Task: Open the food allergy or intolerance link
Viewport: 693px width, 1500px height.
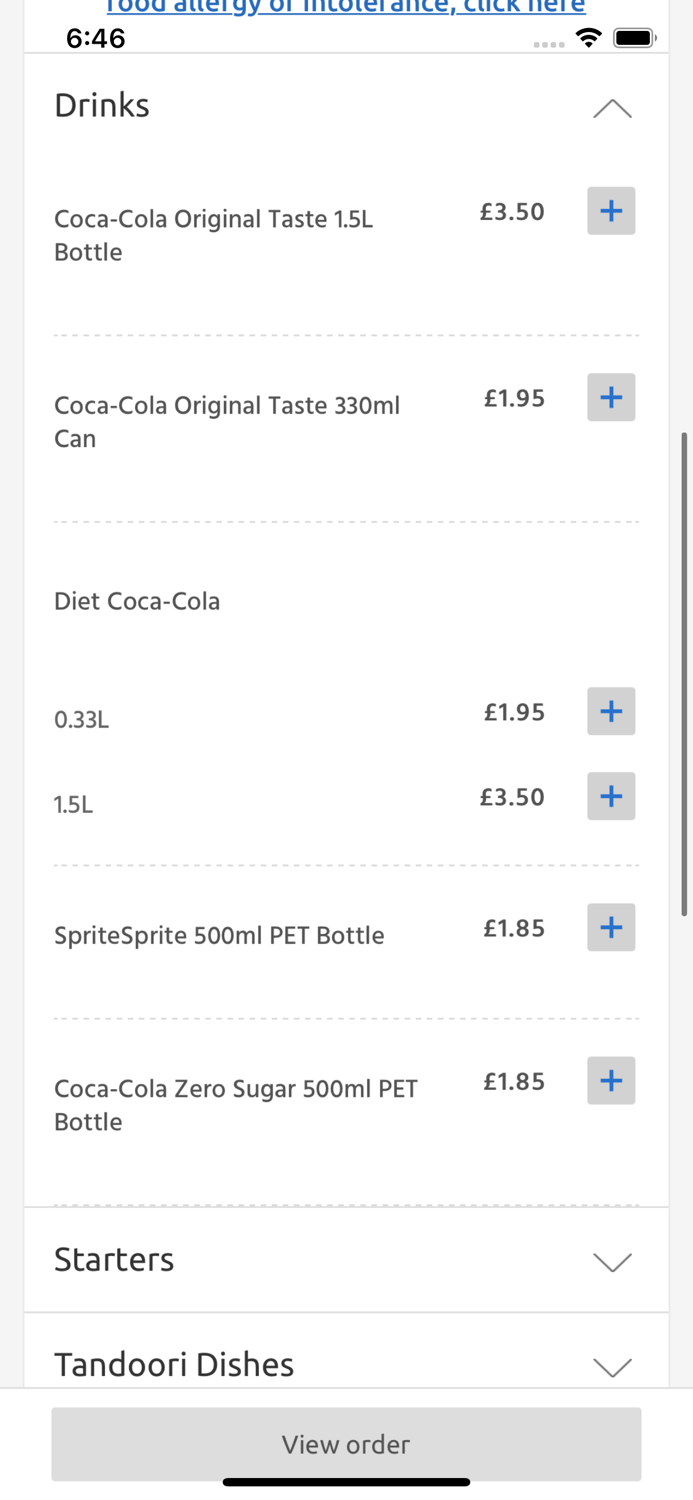Action: (345, 8)
